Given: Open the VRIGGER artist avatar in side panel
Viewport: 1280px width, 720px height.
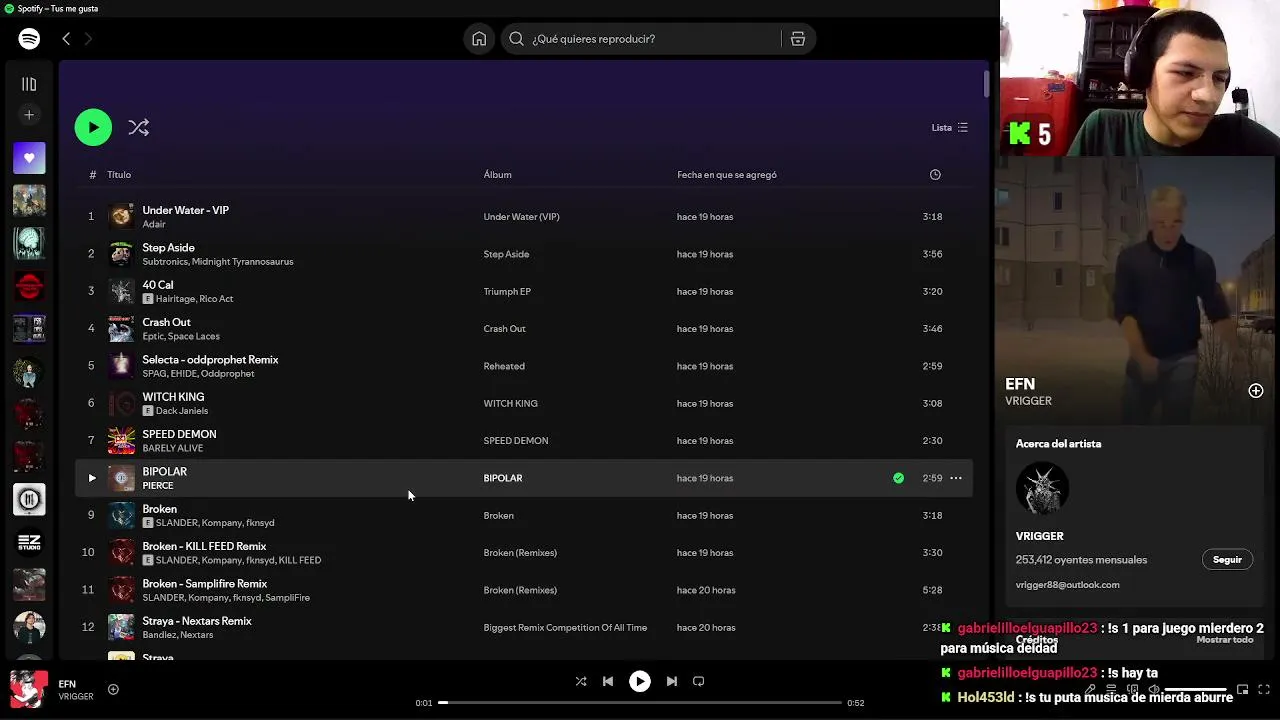Looking at the screenshot, I should point(1042,488).
